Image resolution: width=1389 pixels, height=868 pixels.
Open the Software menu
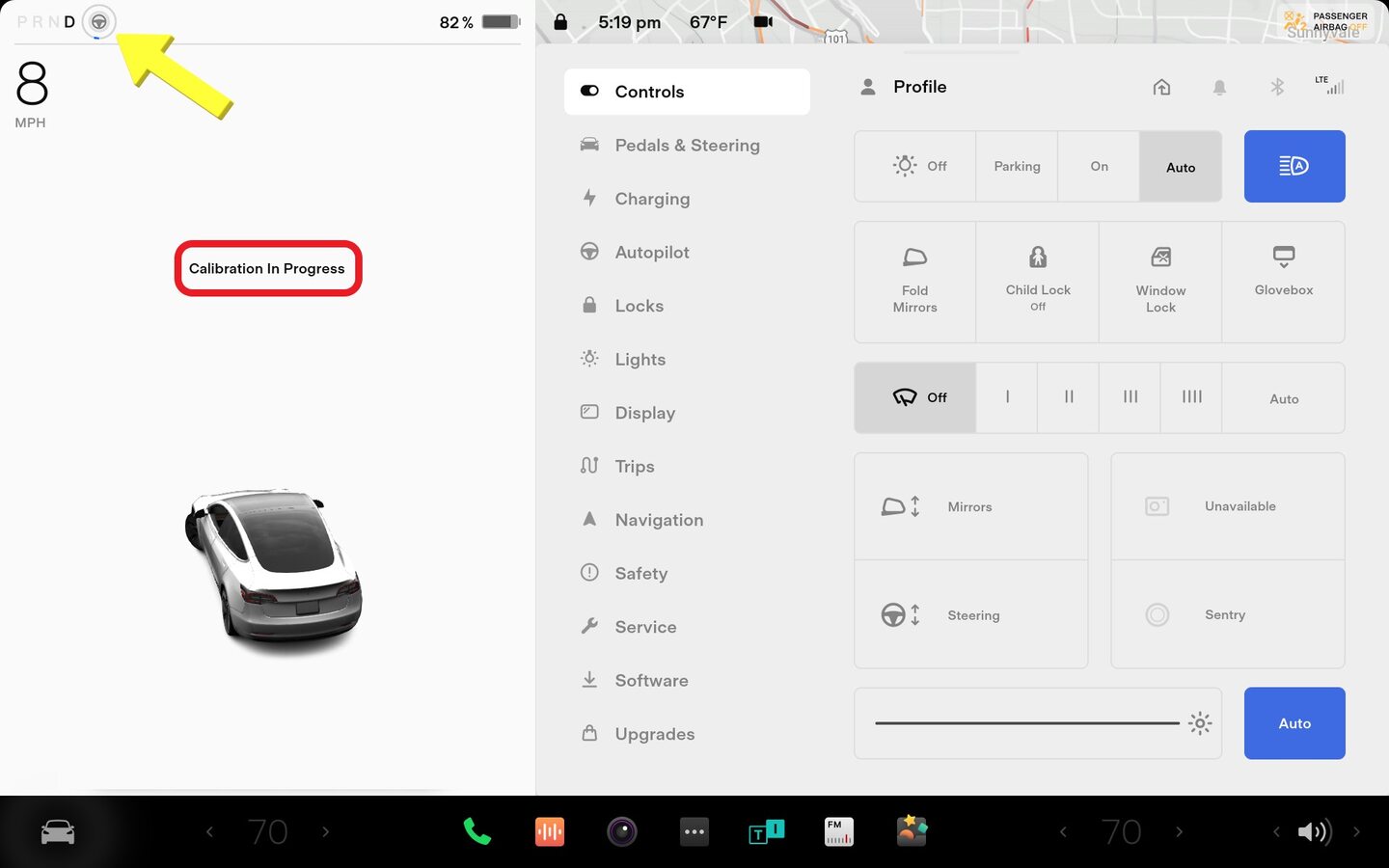[x=687, y=680]
